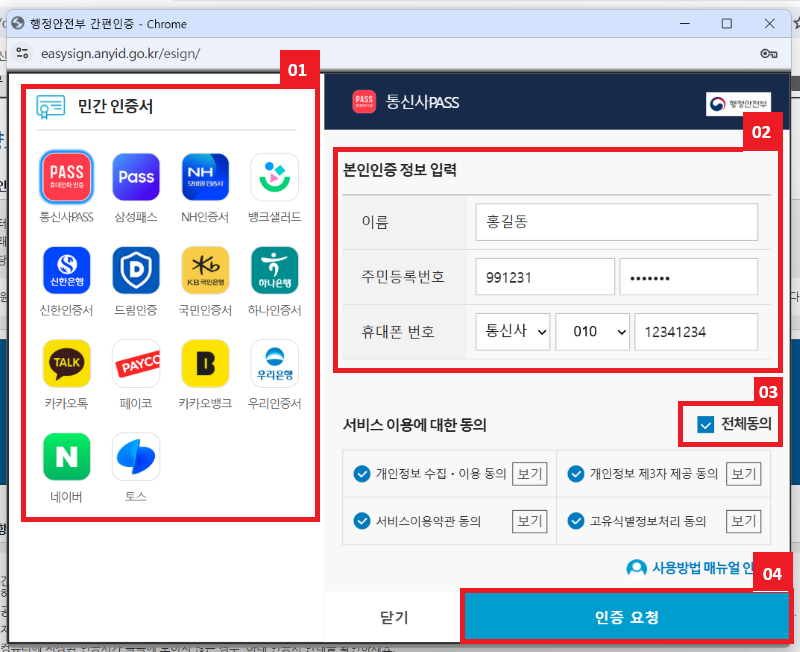Viewport: 800px width, 652px height.
Task: Click the 닫기 button
Action: 394,617
